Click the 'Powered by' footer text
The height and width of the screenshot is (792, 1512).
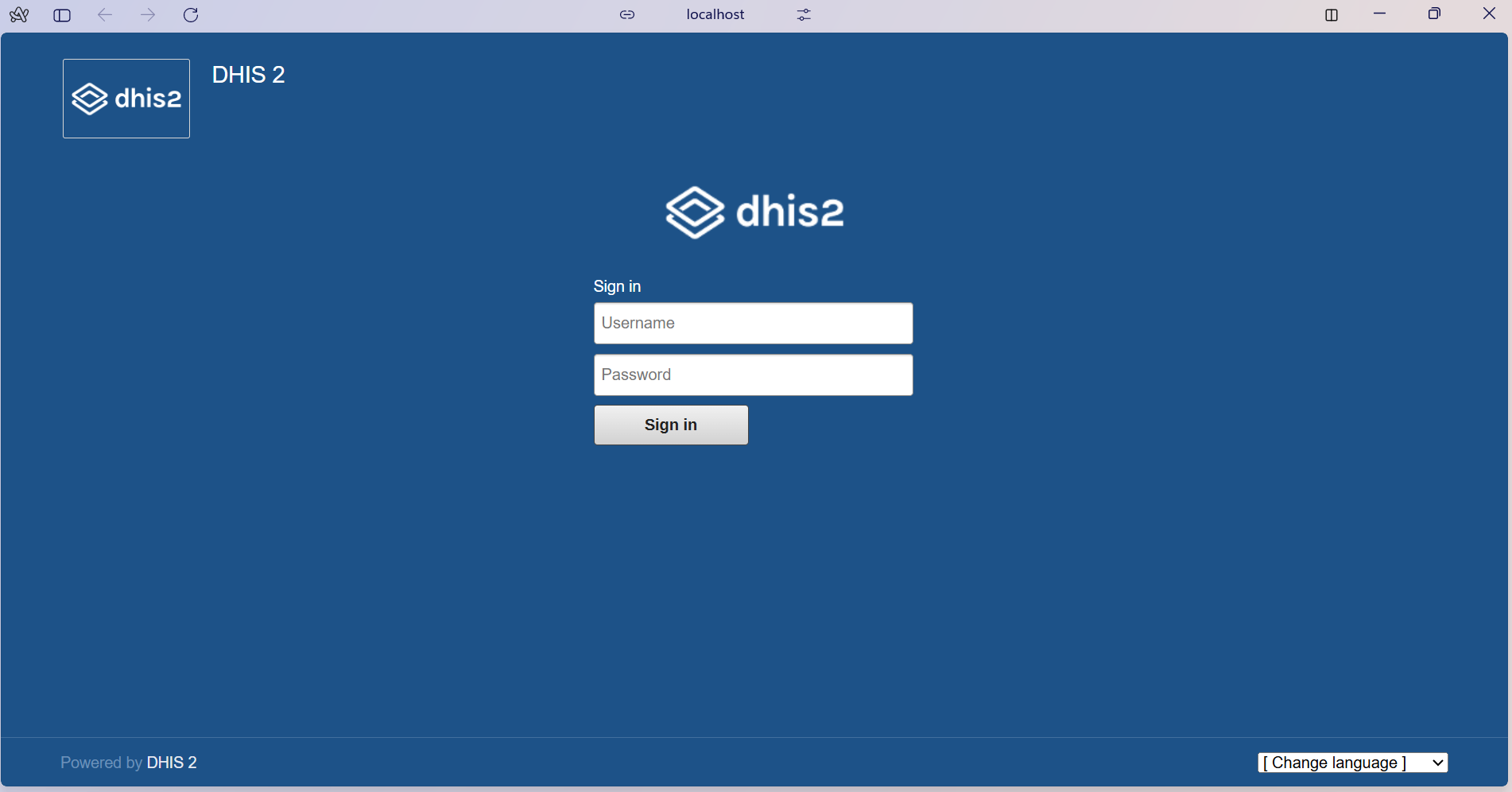pyautogui.click(x=102, y=763)
